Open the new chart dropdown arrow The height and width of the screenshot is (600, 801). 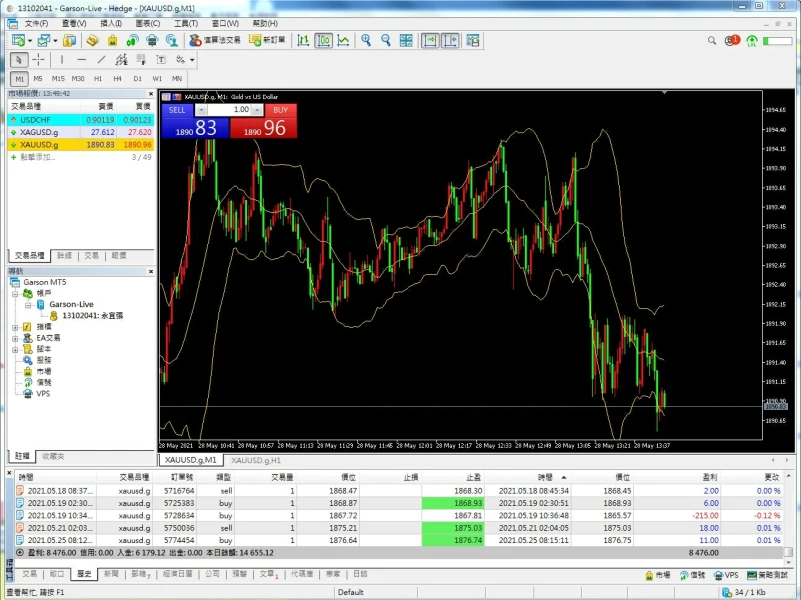(x=31, y=41)
